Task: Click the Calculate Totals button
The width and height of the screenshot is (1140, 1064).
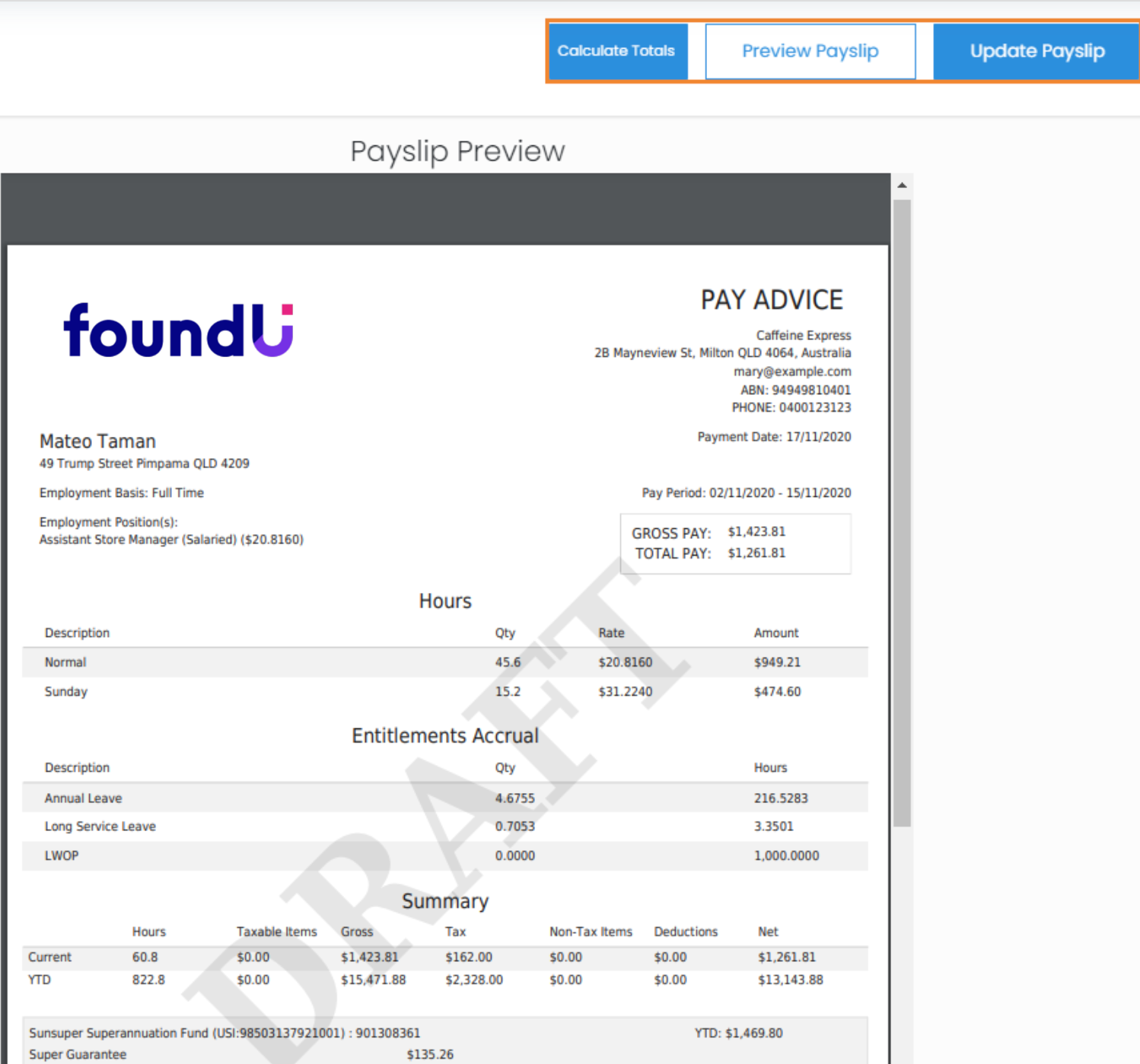Action: point(616,51)
